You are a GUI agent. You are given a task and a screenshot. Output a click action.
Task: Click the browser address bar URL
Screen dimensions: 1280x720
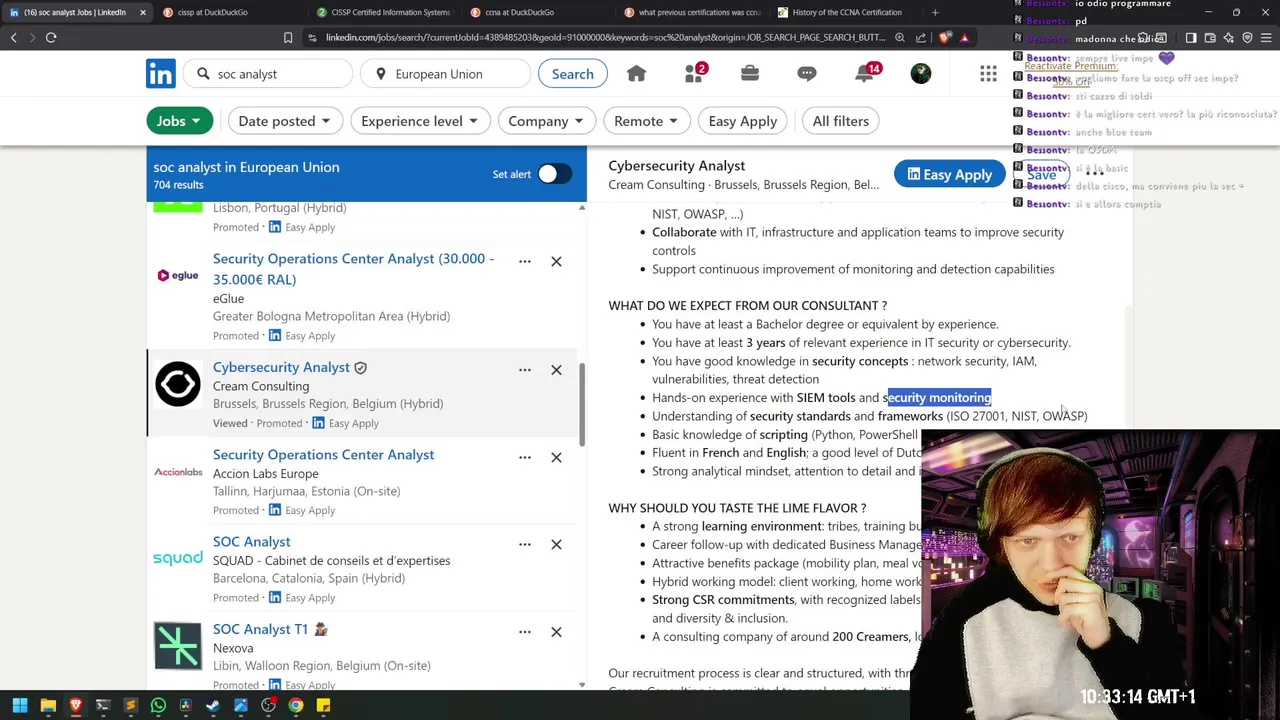coord(605,38)
